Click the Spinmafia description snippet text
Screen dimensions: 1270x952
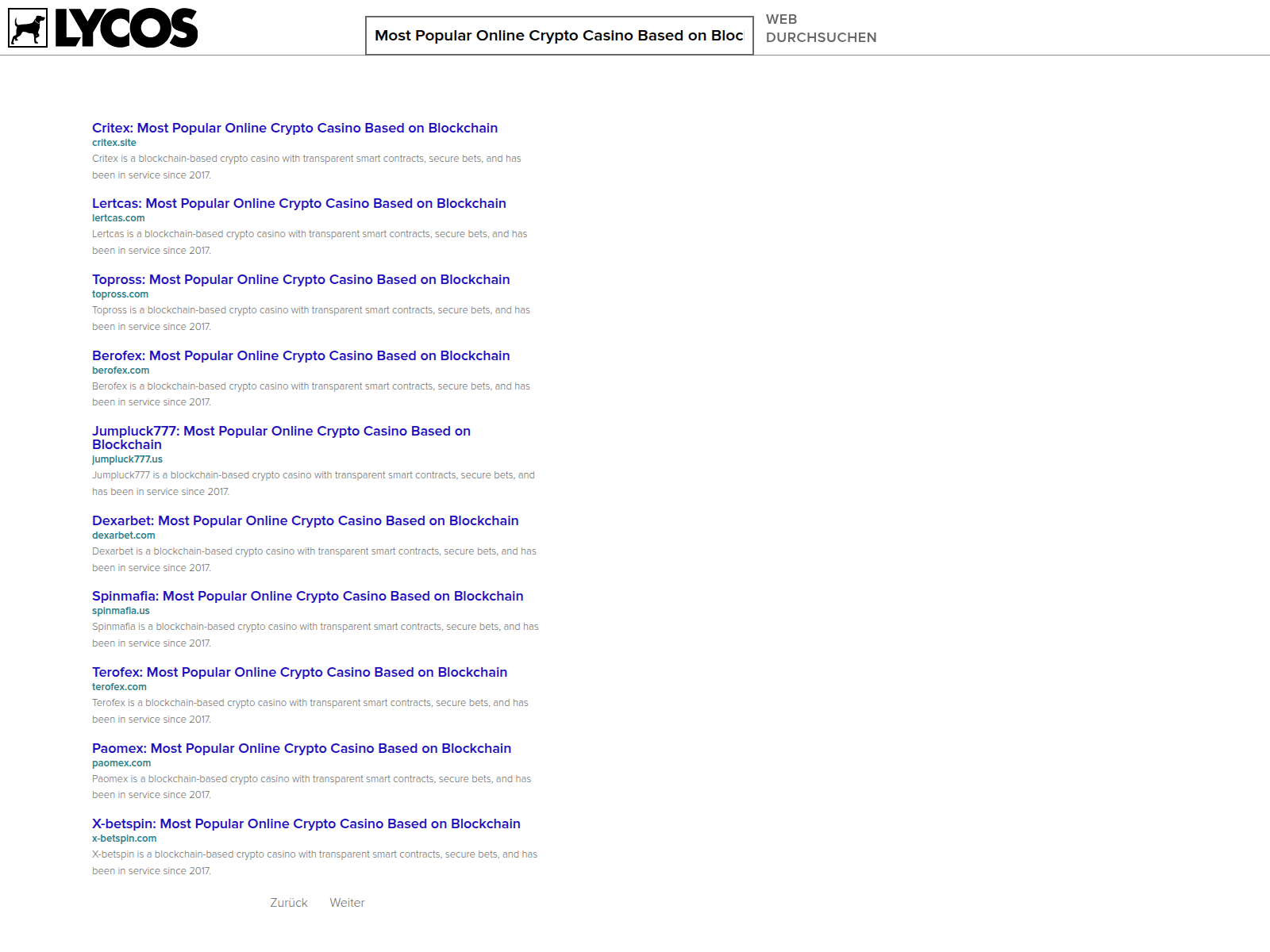315,635
